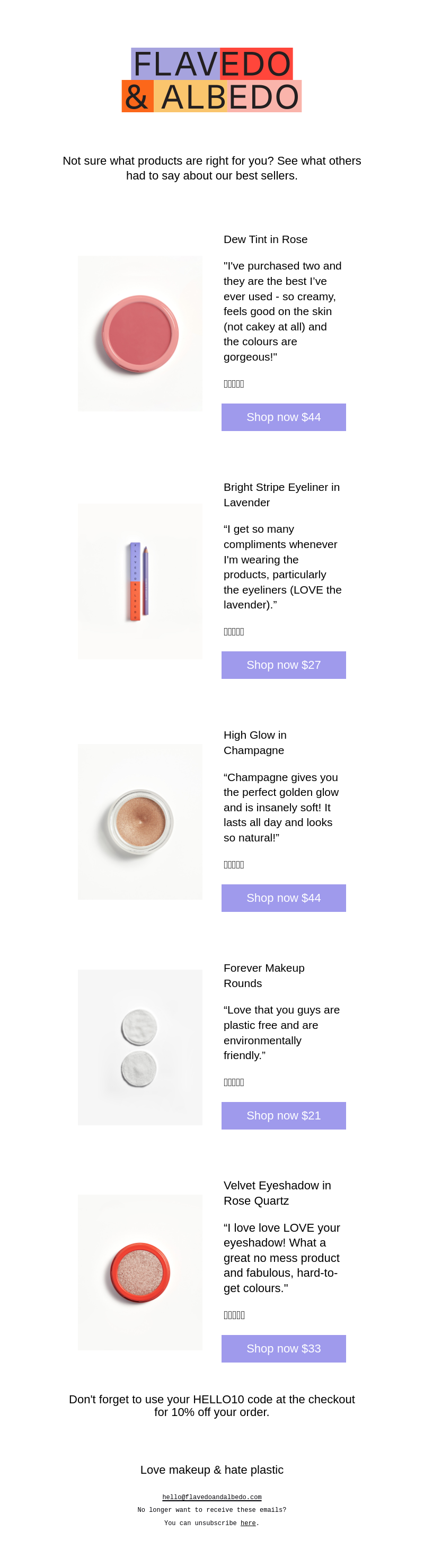Open the Forever Makeup Rounds image
The image size is (424, 1568).
140,1047
